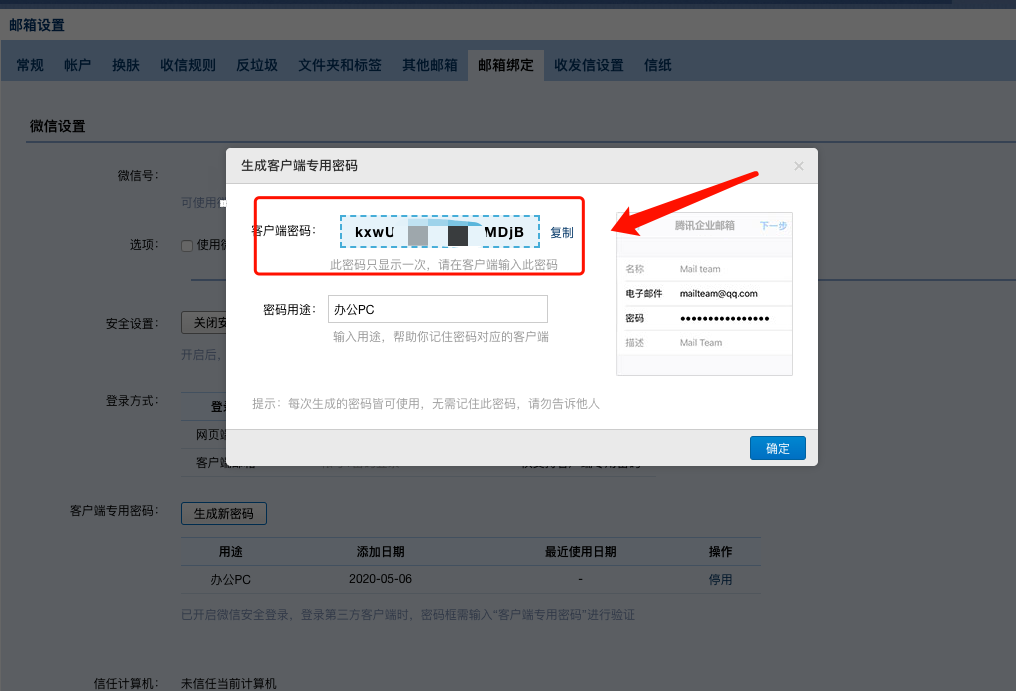
Task: Click the 添加日期 column header
Action: [380, 552]
